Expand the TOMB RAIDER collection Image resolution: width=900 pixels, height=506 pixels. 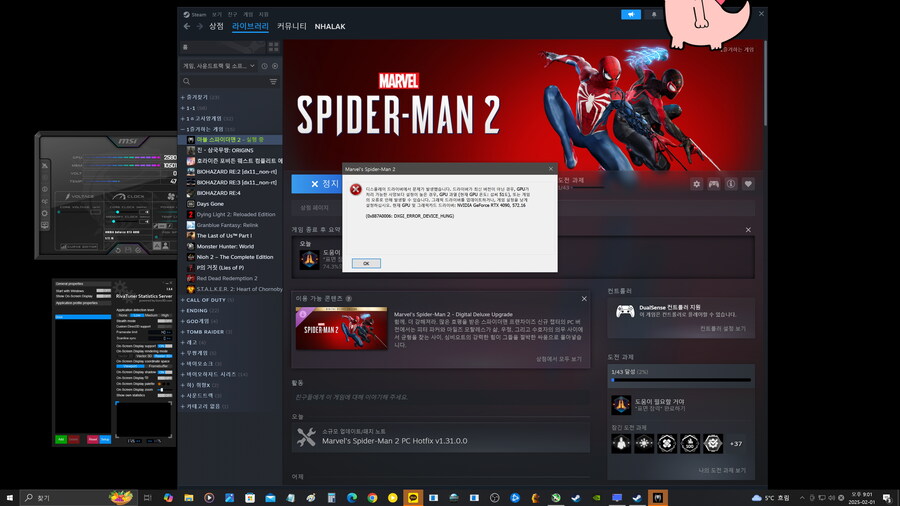tap(207, 331)
